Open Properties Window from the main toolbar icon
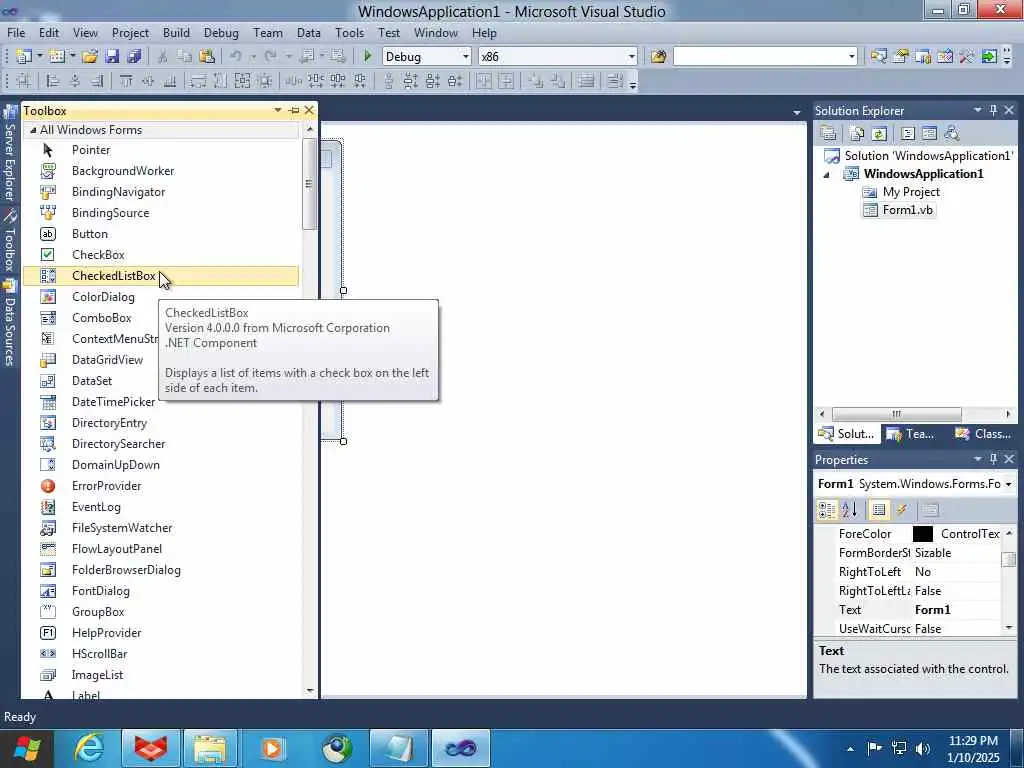The height and width of the screenshot is (768, 1024). point(901,57)
